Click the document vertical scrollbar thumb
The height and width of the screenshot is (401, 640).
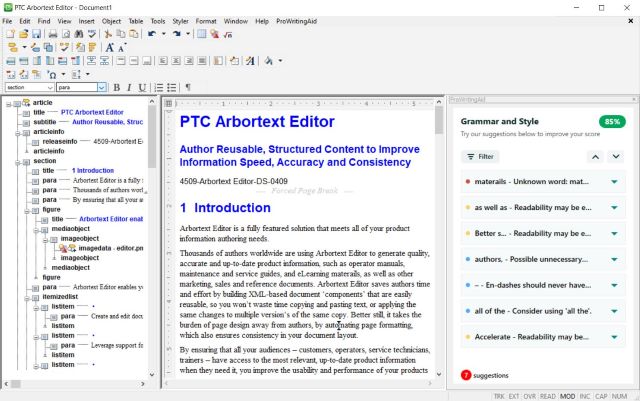point(439,120)
